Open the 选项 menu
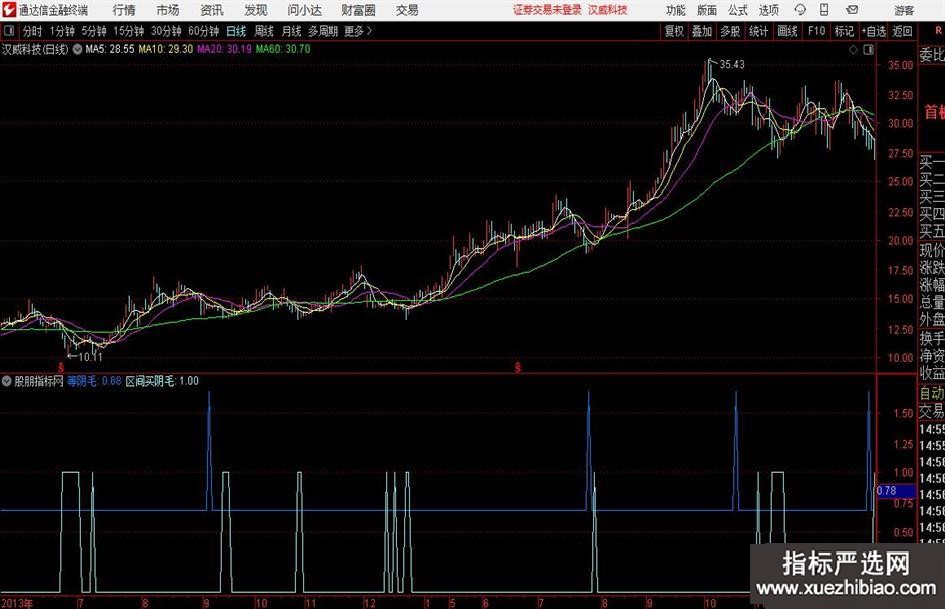The height and width of the screenshot is (609, 945). [x=768, y=10]
